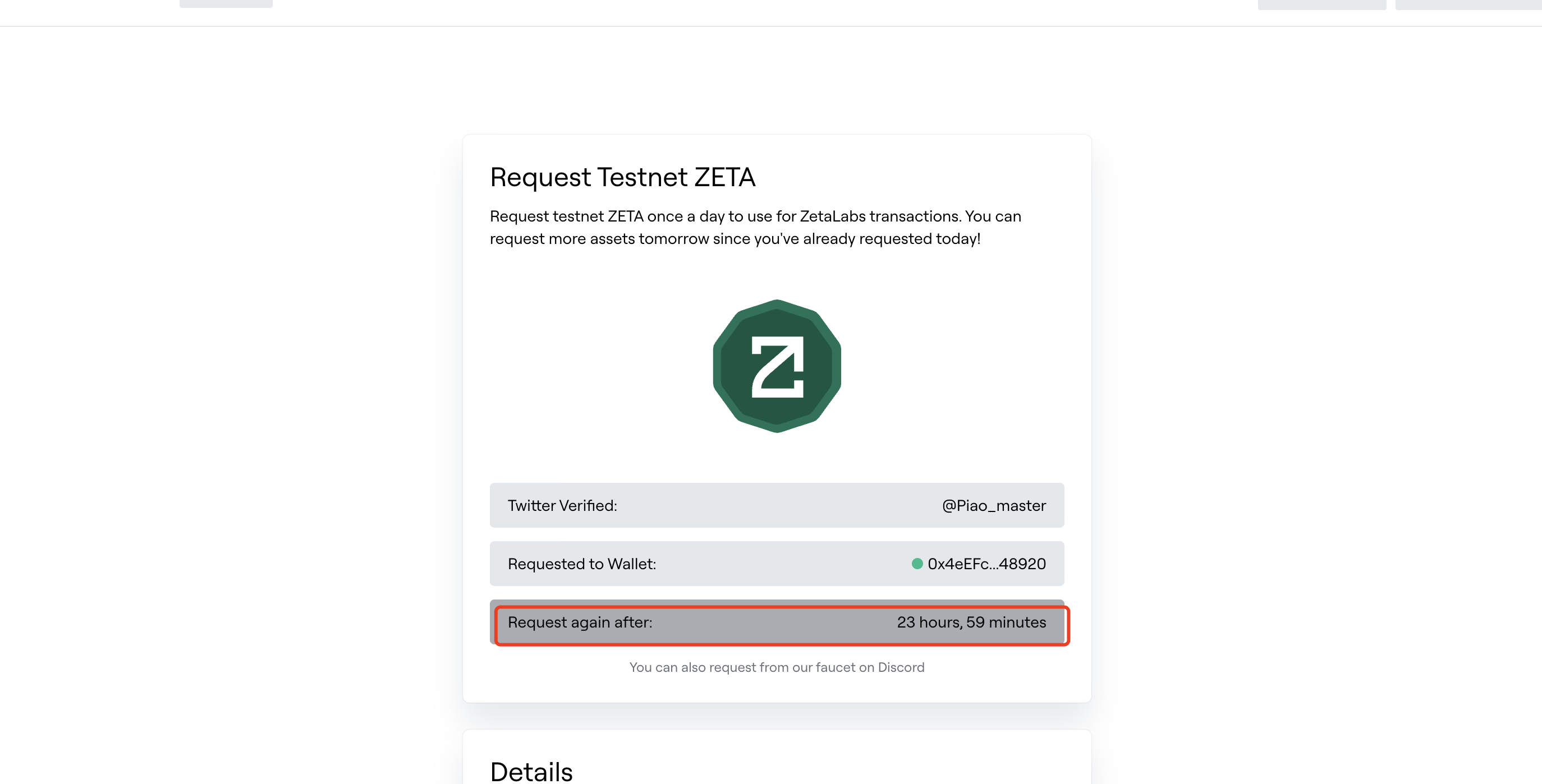Click the description paragraph about ZetaLabs transactions
1542x784 pixels.
755,228
